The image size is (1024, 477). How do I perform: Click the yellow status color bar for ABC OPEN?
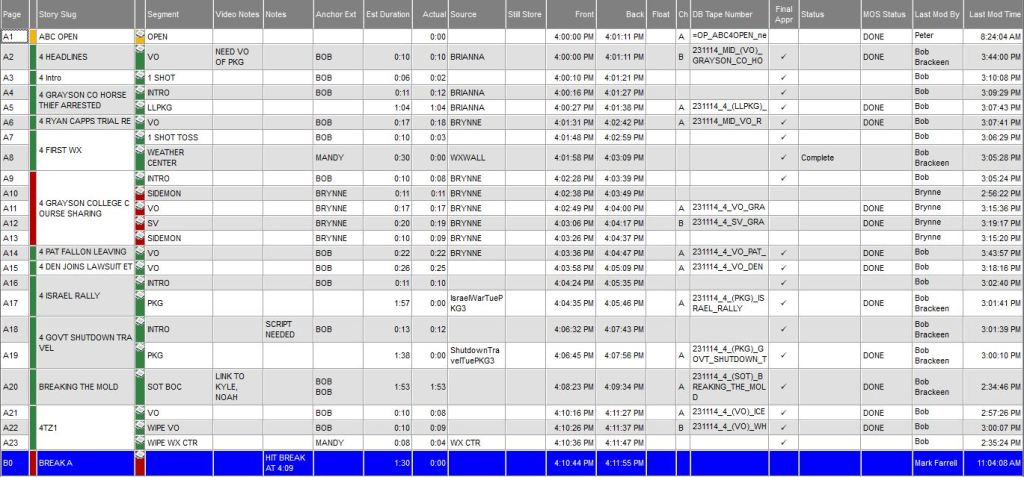32,36
